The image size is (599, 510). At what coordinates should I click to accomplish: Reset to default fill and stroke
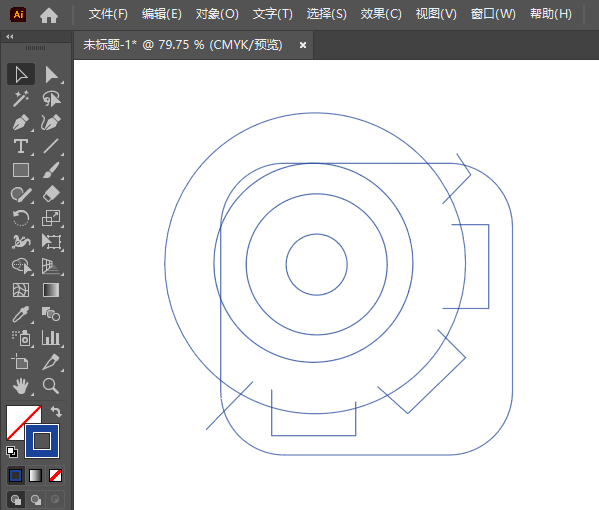12,452
